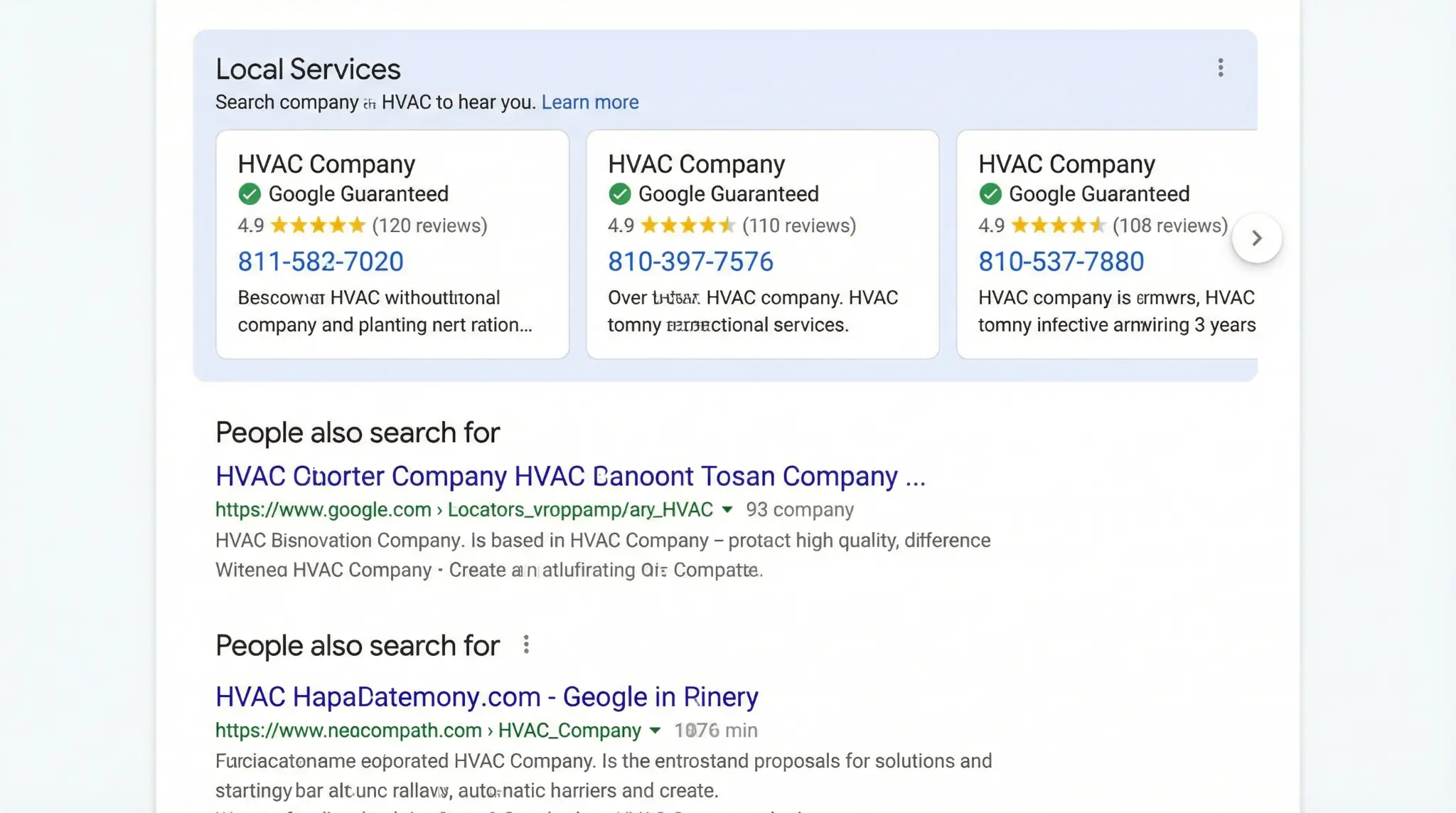
Task: Open the Local Services three-dot options menu
Action: click(1220, 68)
